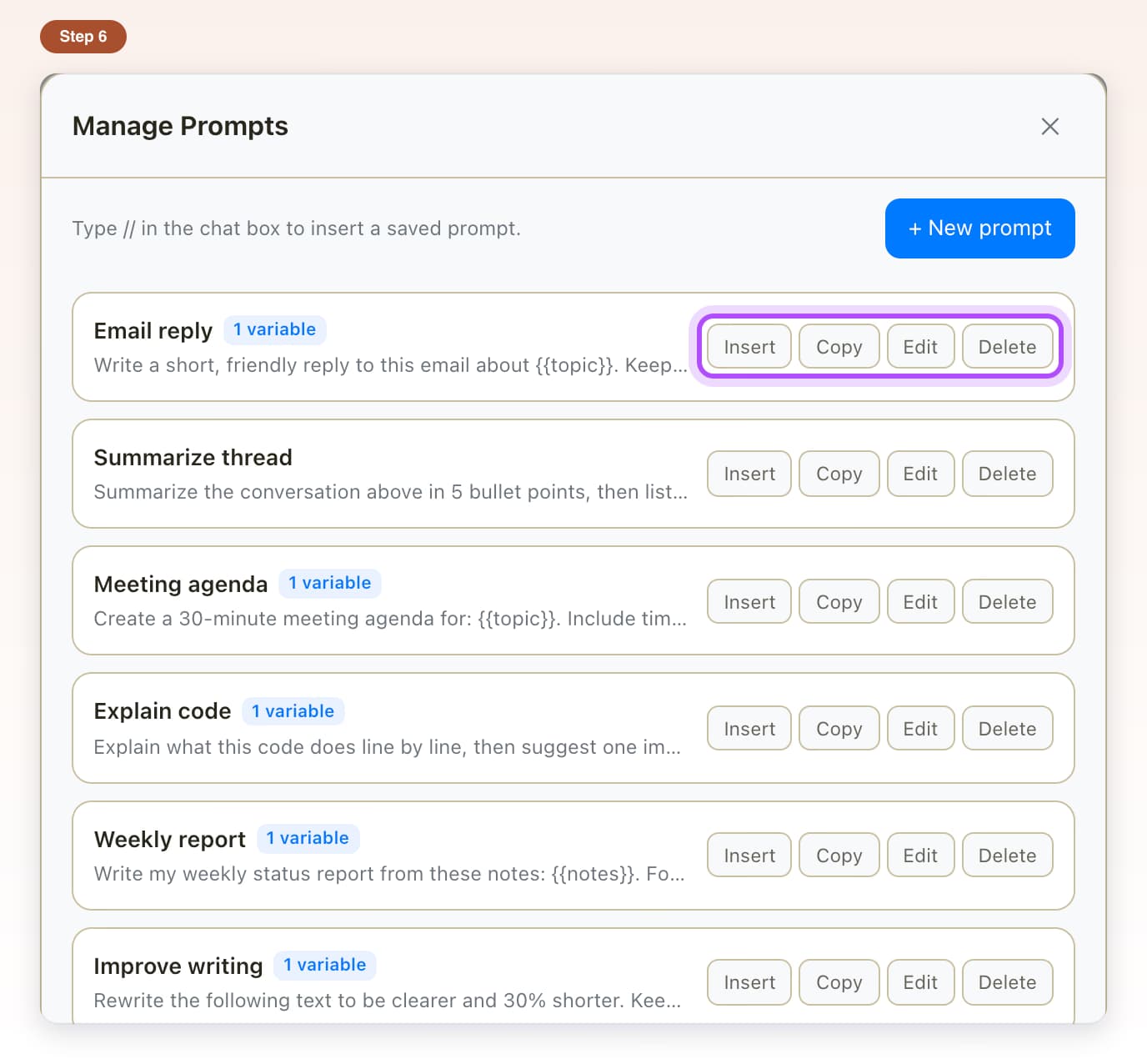
Task: Edit the Explain code prompt
Action: click(920, 729)
